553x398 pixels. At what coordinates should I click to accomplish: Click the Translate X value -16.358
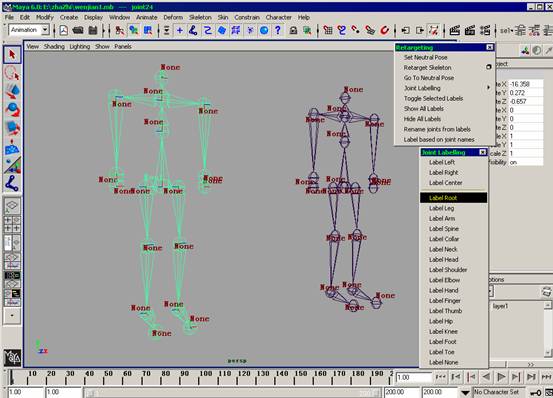[525, 84]
